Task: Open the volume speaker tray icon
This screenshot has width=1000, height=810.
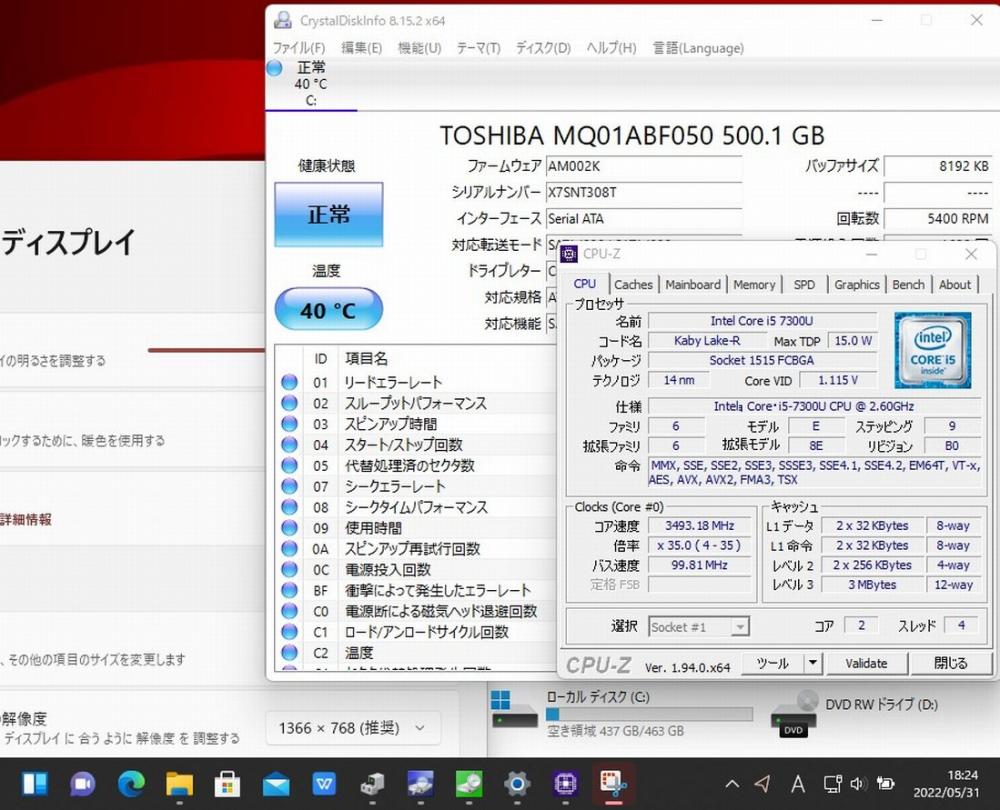Action: point(858,784)
